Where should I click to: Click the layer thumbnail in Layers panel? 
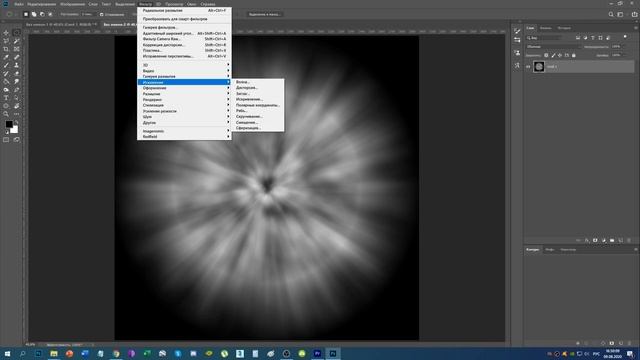tap(539, 67)
